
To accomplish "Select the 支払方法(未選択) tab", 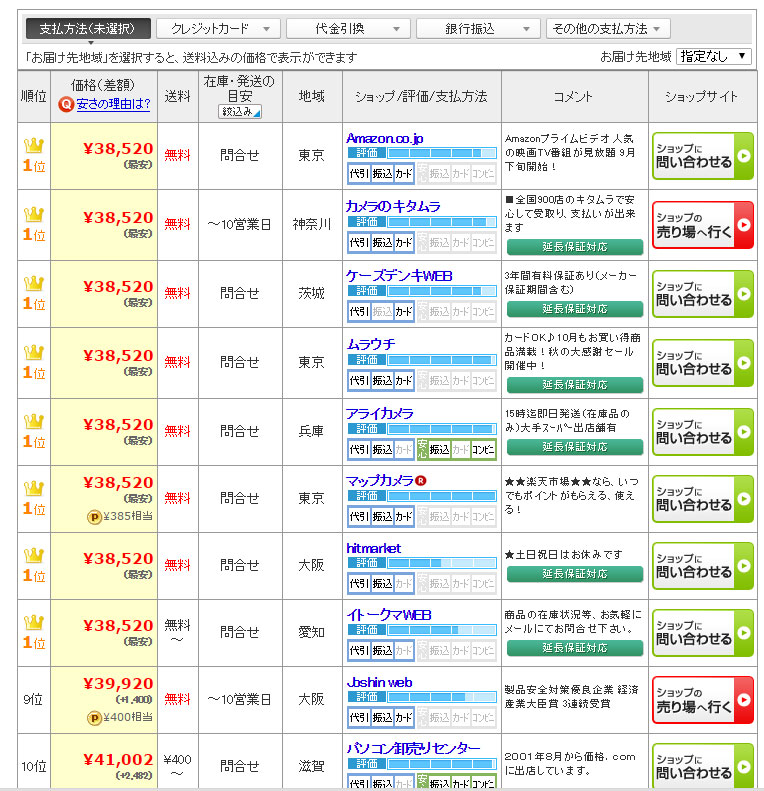I will [88, 29].
